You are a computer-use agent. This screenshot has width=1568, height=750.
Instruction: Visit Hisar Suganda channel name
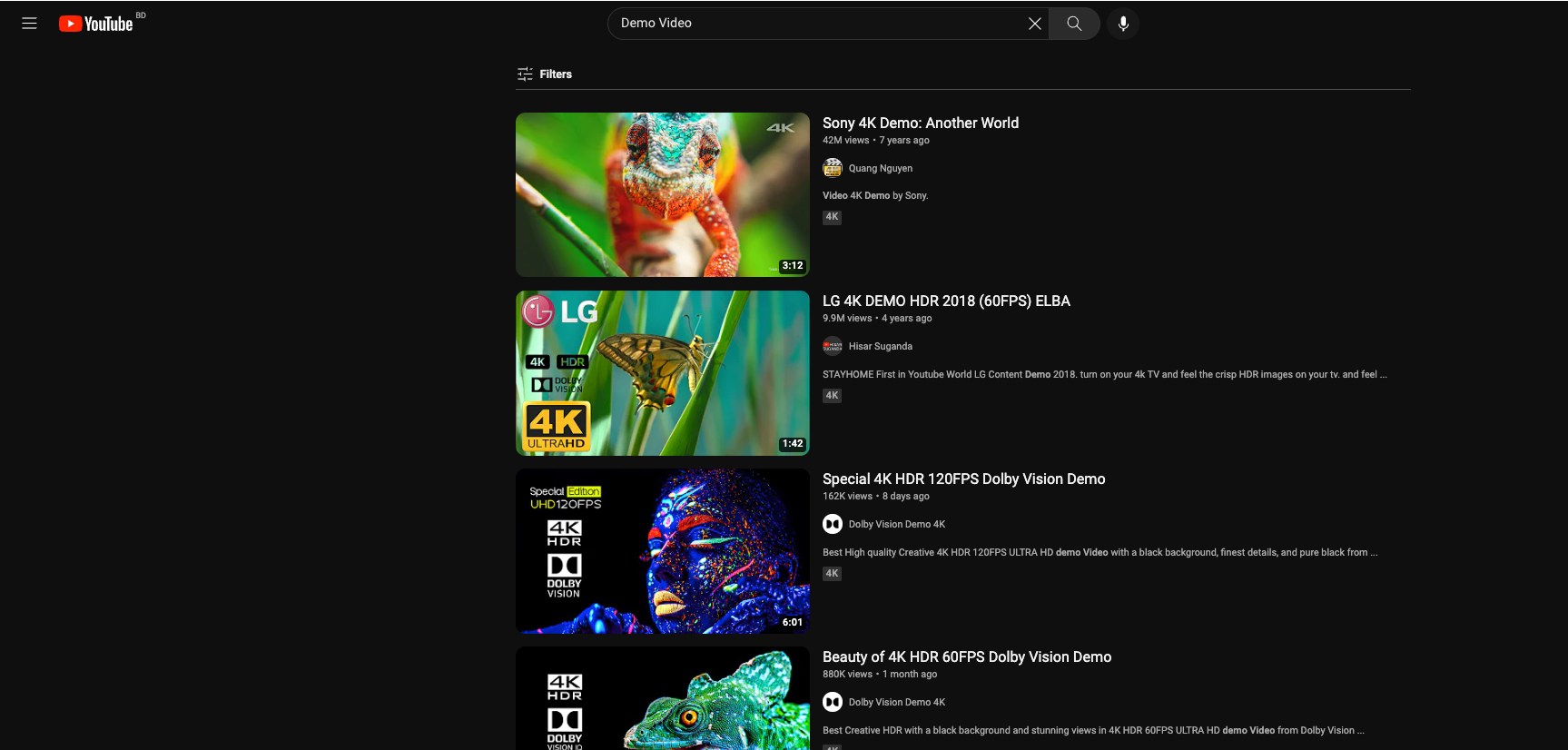click(x=881, y=346)
